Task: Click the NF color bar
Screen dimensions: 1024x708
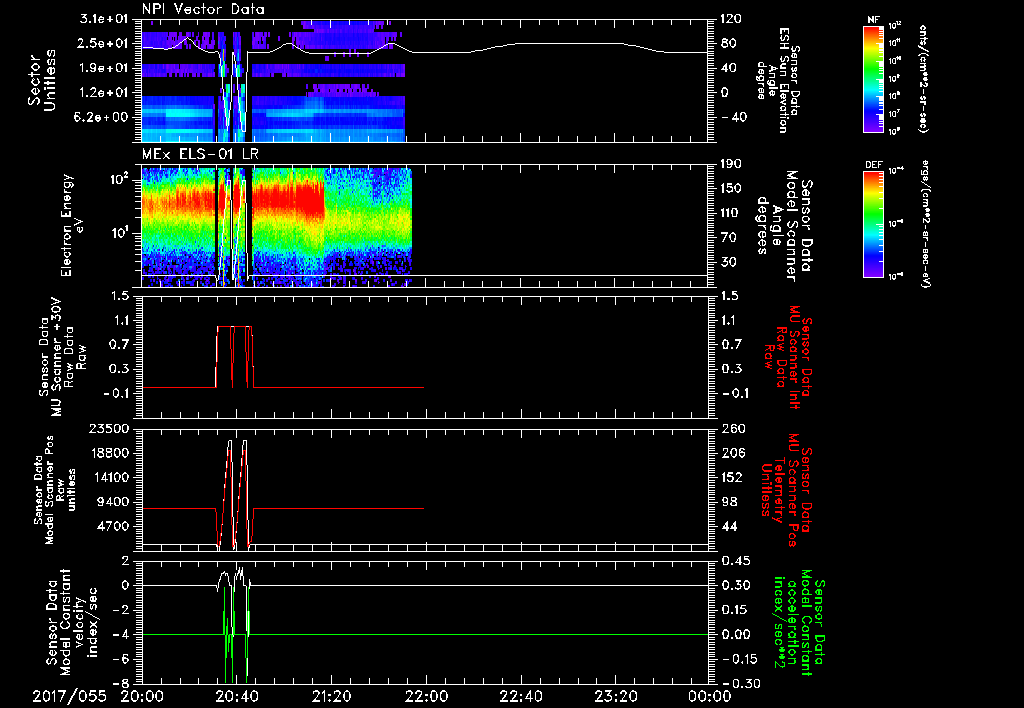Action: pyautogui.click(x=873, y=79)
